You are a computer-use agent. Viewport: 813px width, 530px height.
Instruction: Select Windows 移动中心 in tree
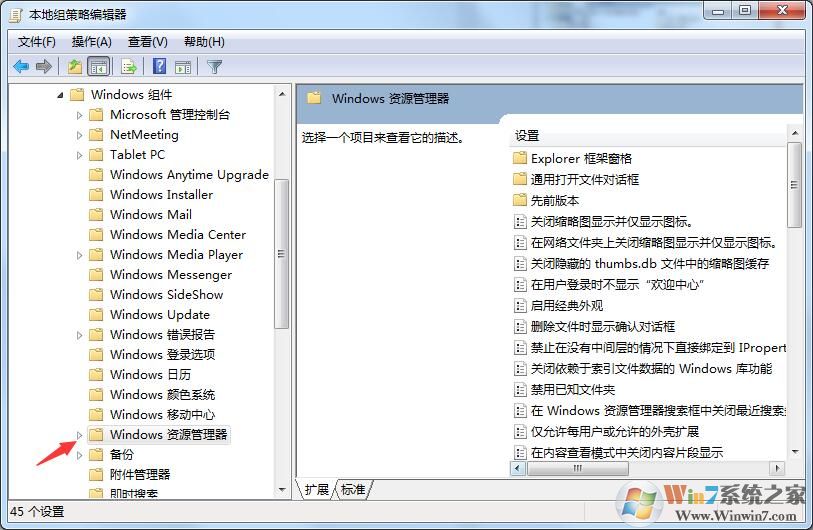[x=162, y=414]
